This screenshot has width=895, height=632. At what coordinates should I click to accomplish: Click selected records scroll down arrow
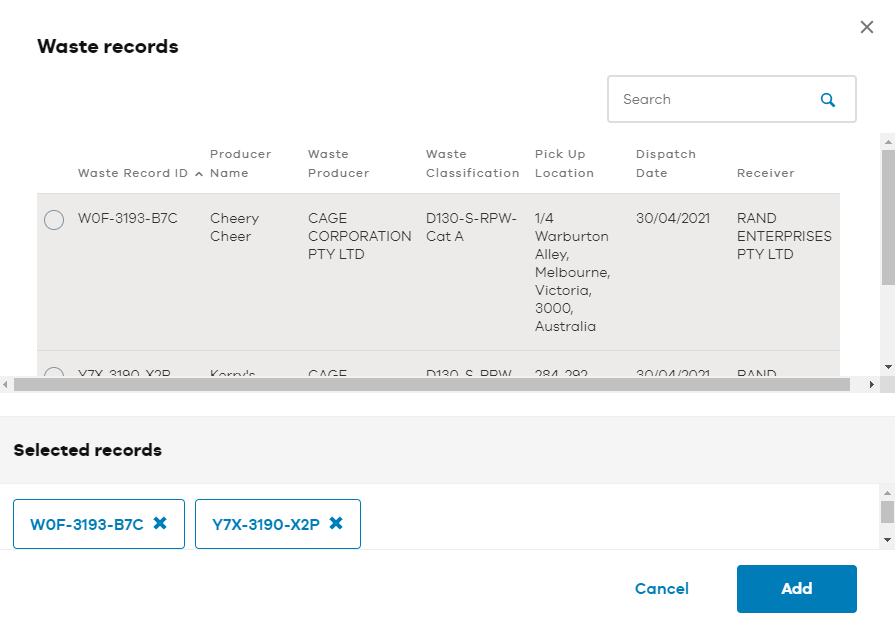(887, 540)
